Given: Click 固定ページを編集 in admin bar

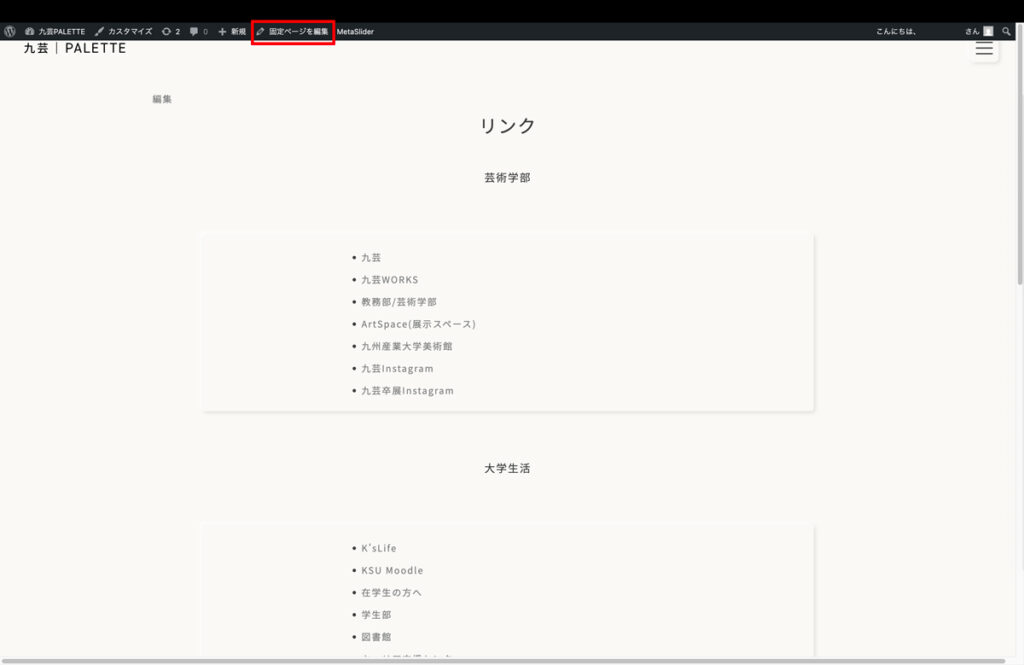Looking at the screenshot, I should (x=292, y=32).
